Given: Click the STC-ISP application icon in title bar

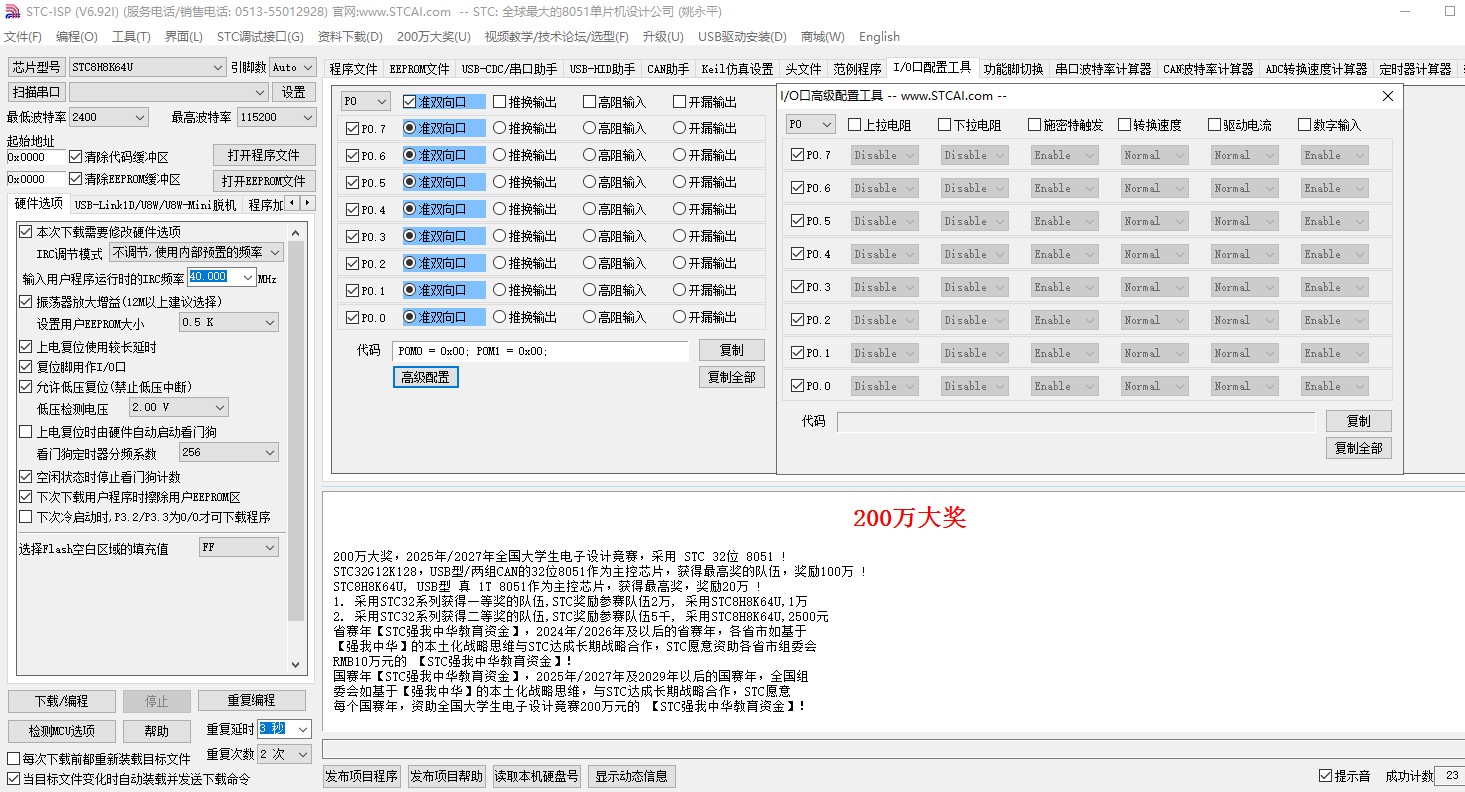Looking at the screenshot, I should pyautogui.click(x=12, y=11).
